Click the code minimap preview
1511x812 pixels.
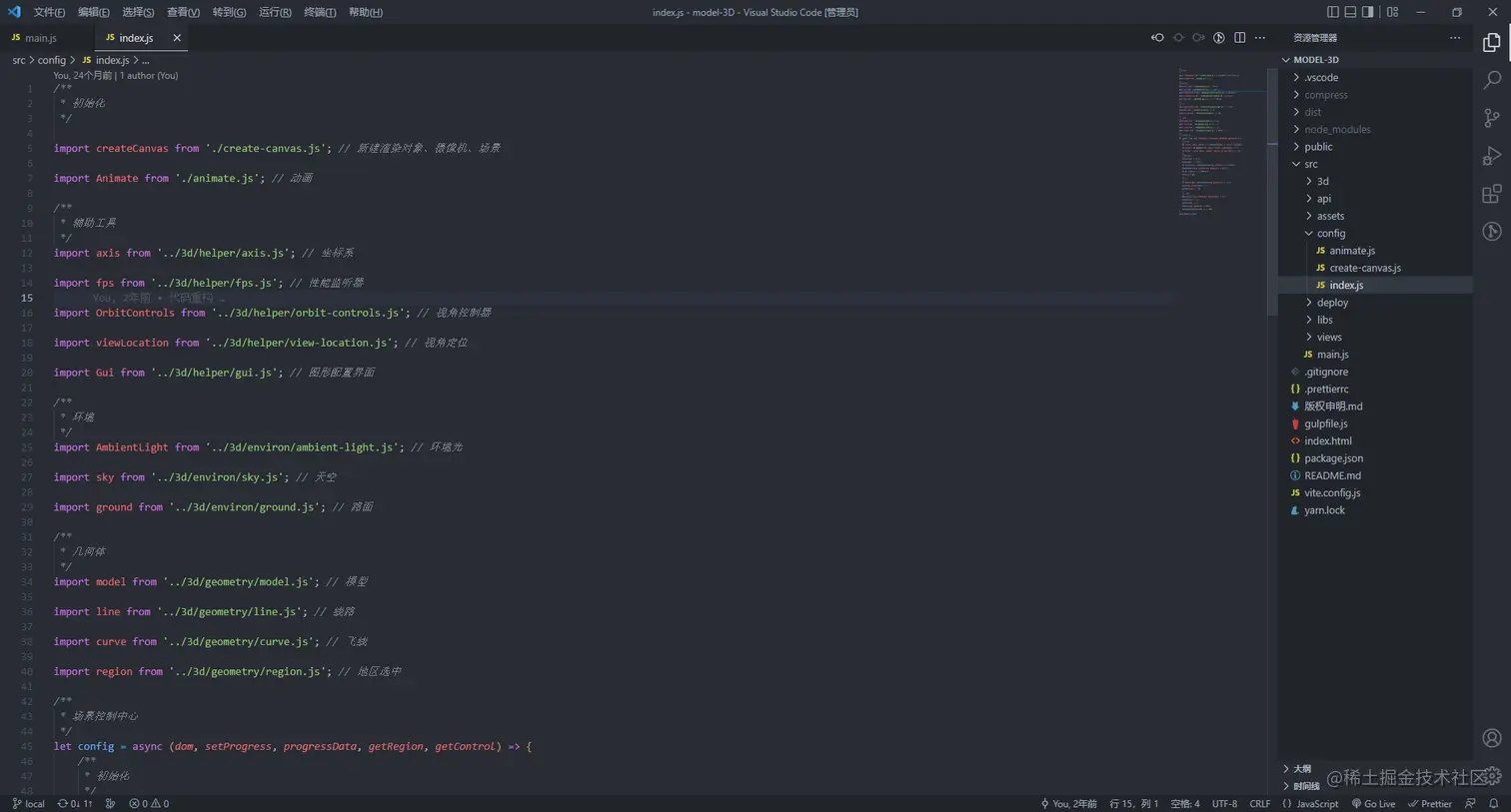click(x=1221, y=142)
